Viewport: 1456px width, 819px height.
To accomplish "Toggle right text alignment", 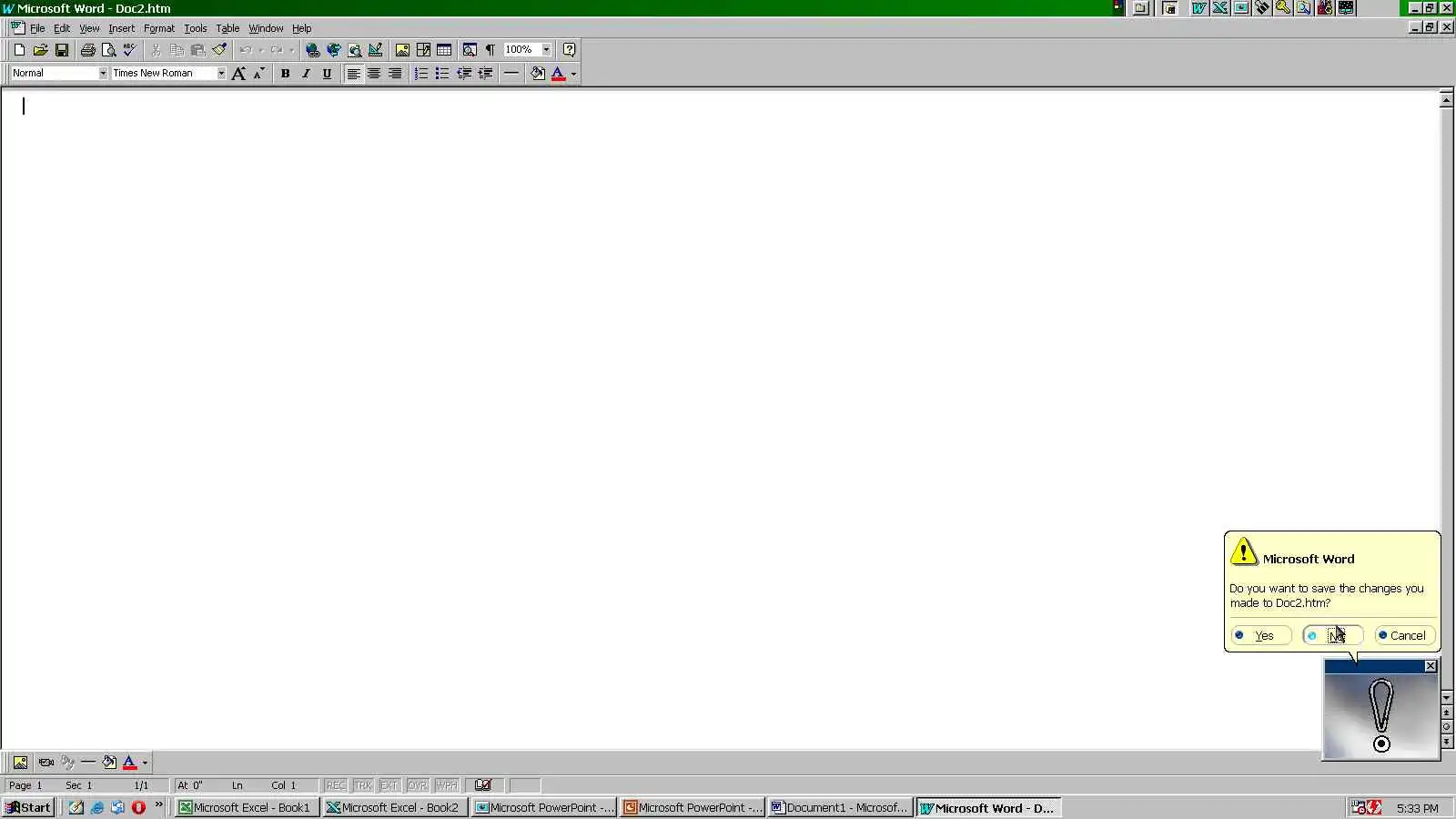I will point(395,74).
